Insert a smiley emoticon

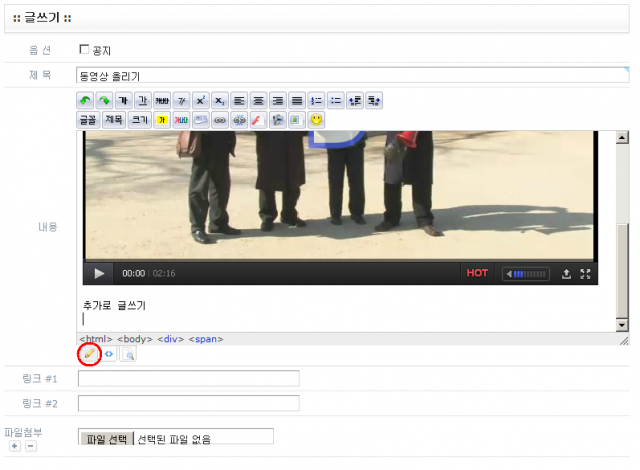pyautogui.click(x=316, y=120)
